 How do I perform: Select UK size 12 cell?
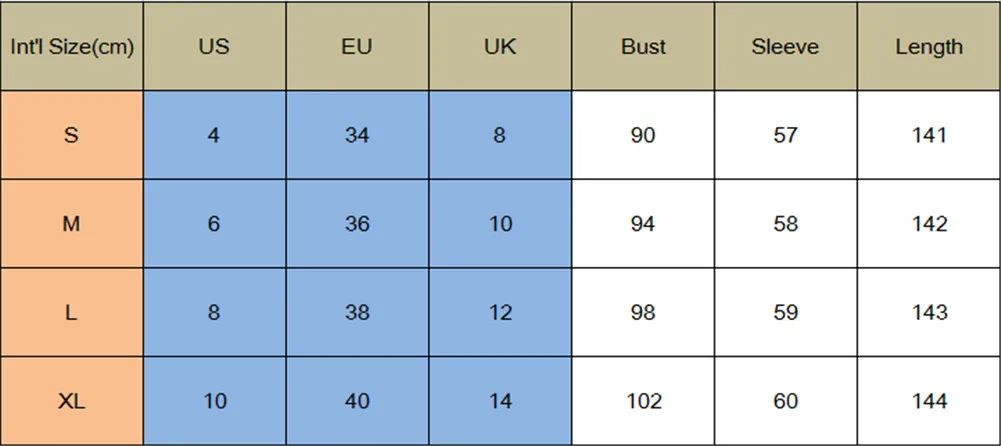click(x=500, y=313)
